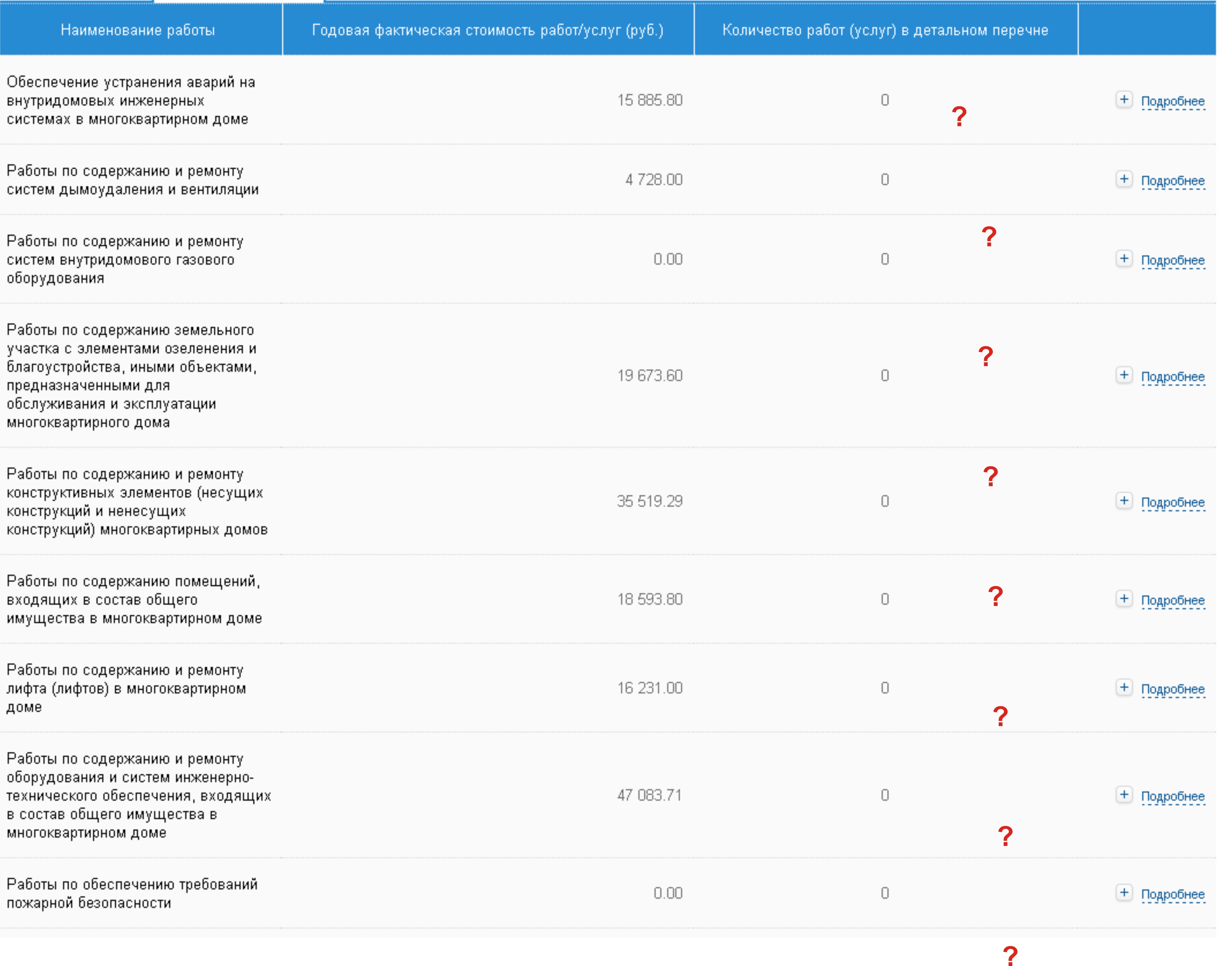The image size is (1232, 966).
Task: Expand plus icon for gas equipment row
Action: point(1124,258)
